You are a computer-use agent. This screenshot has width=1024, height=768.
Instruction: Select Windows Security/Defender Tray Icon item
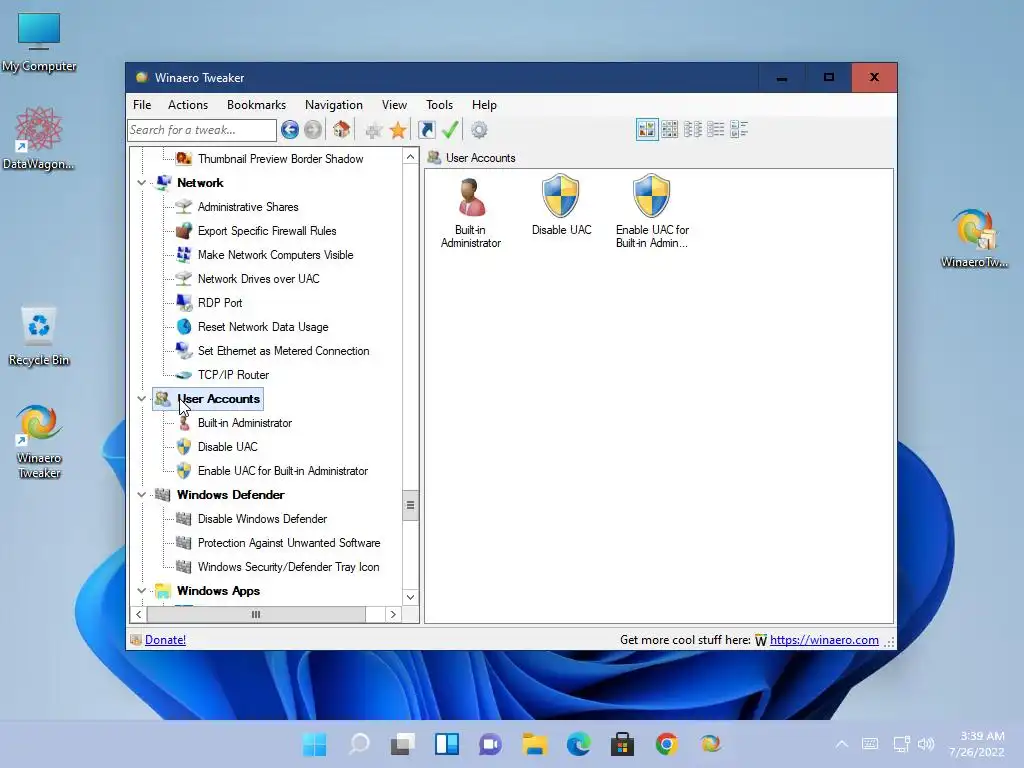[x=288, y=567]
